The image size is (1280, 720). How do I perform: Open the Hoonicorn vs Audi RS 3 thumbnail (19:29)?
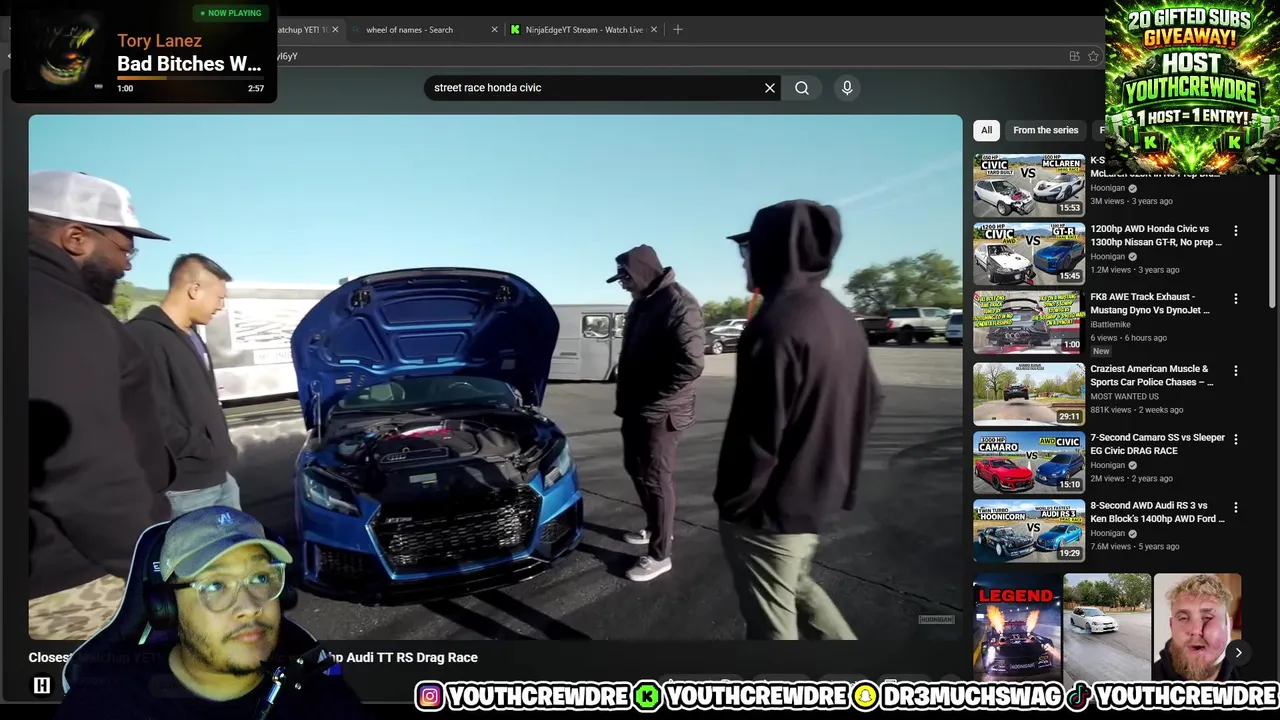(x=1029, y=530)
